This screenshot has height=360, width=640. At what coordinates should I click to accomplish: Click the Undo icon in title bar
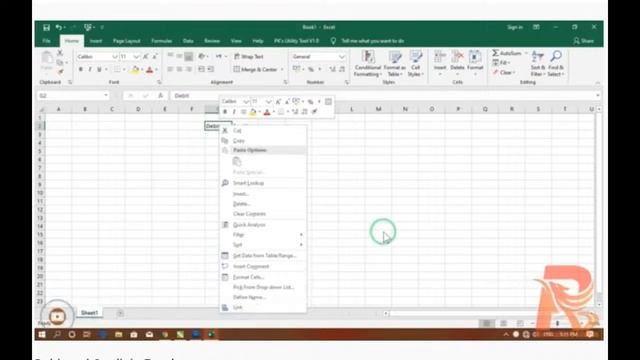pyautogui.click(x=59, y=27)
